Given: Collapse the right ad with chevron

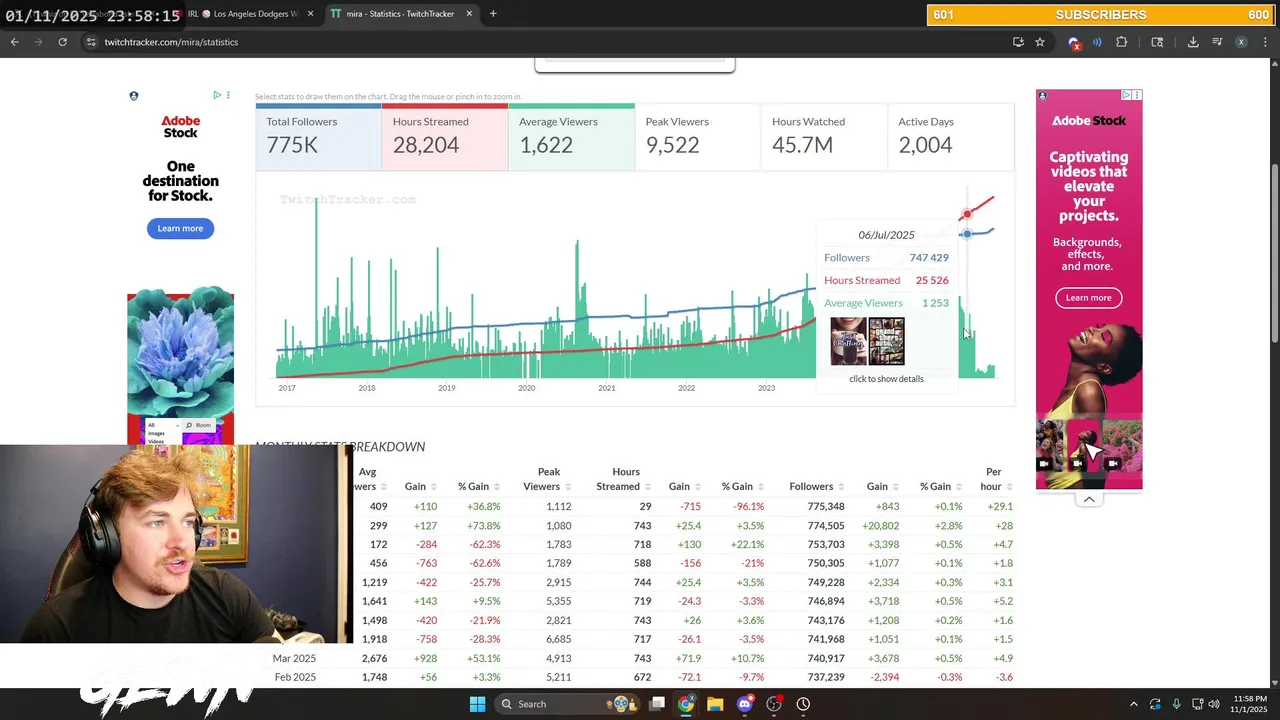Looking at the screenshot, I should 1089,499.
